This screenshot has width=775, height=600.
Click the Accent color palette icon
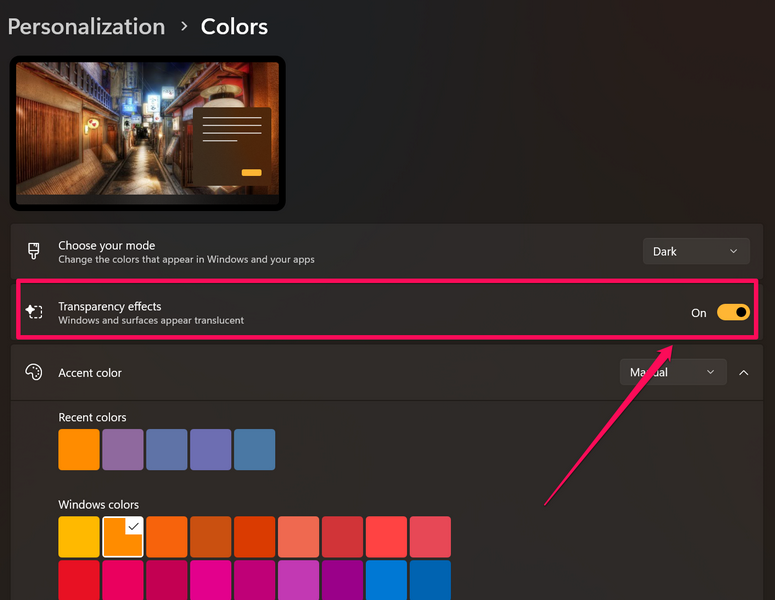(x=34, y=372)
